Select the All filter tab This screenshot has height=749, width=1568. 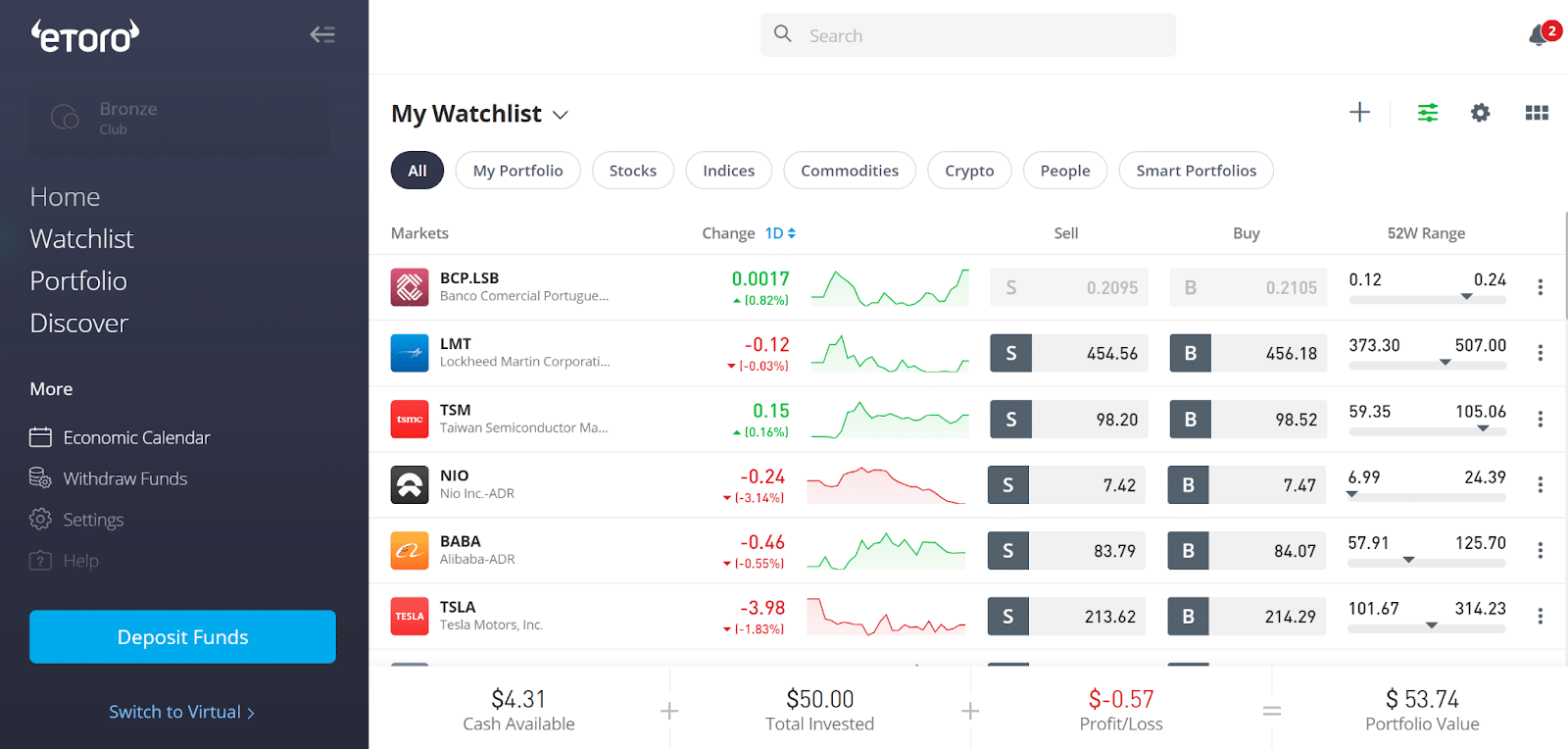pyautogui.click(x=417, y=171)
